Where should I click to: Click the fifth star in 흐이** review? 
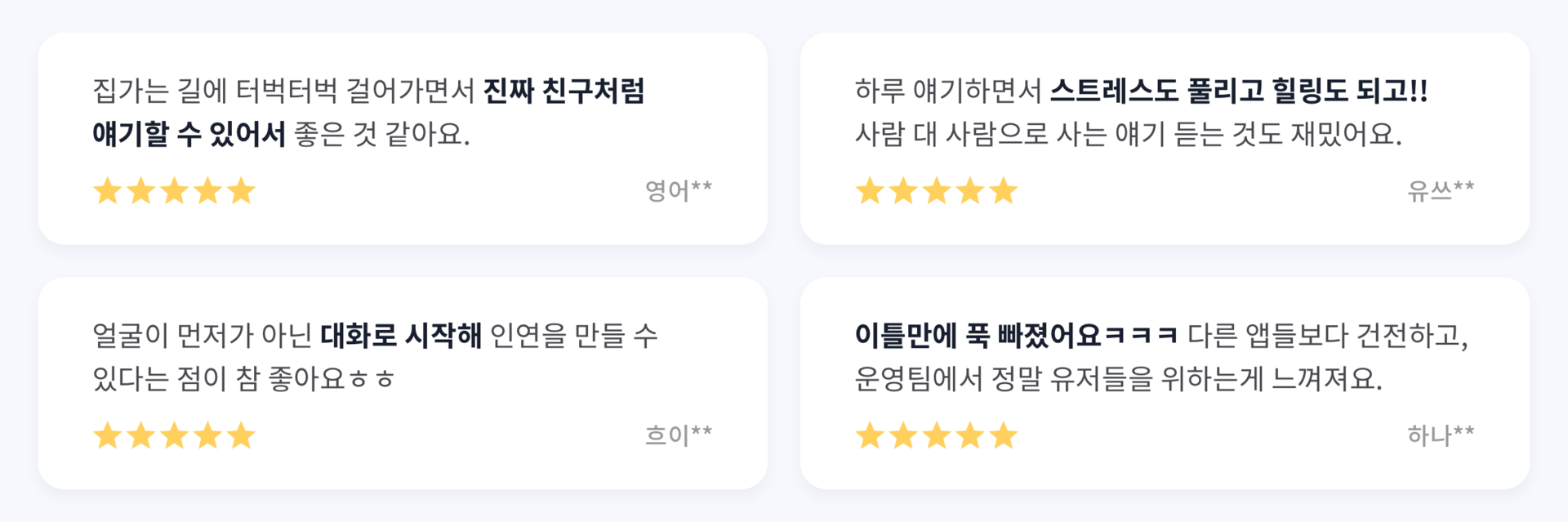(x=242, y=435)
